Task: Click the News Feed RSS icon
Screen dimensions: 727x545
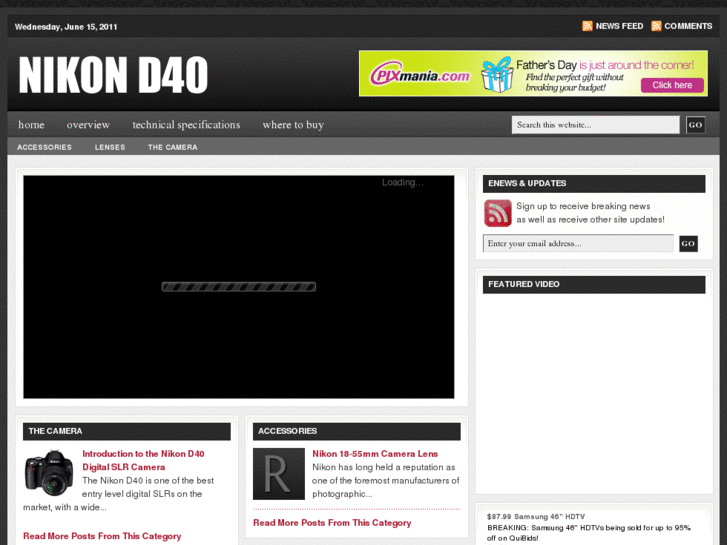Action: [587, 26]
